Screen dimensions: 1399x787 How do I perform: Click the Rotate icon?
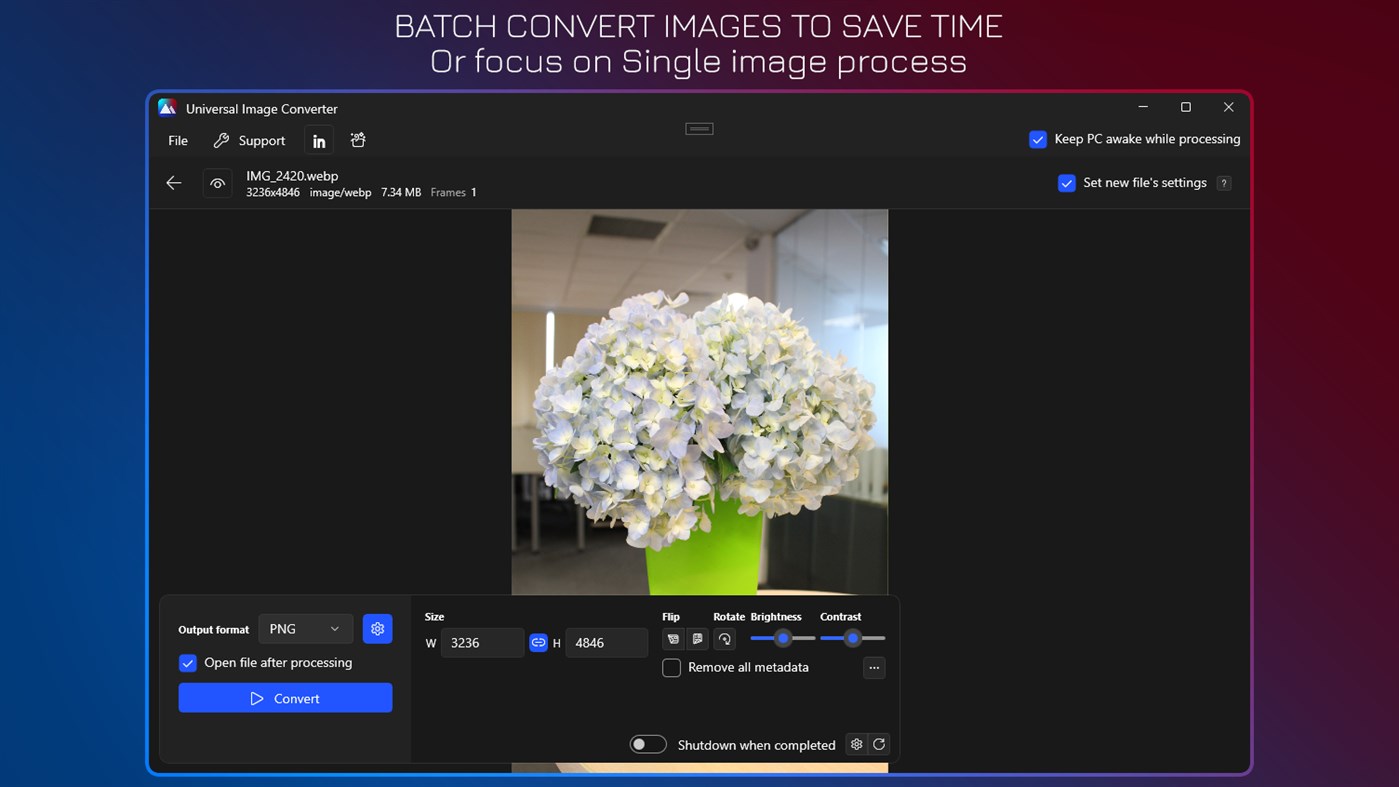[724, 639]
